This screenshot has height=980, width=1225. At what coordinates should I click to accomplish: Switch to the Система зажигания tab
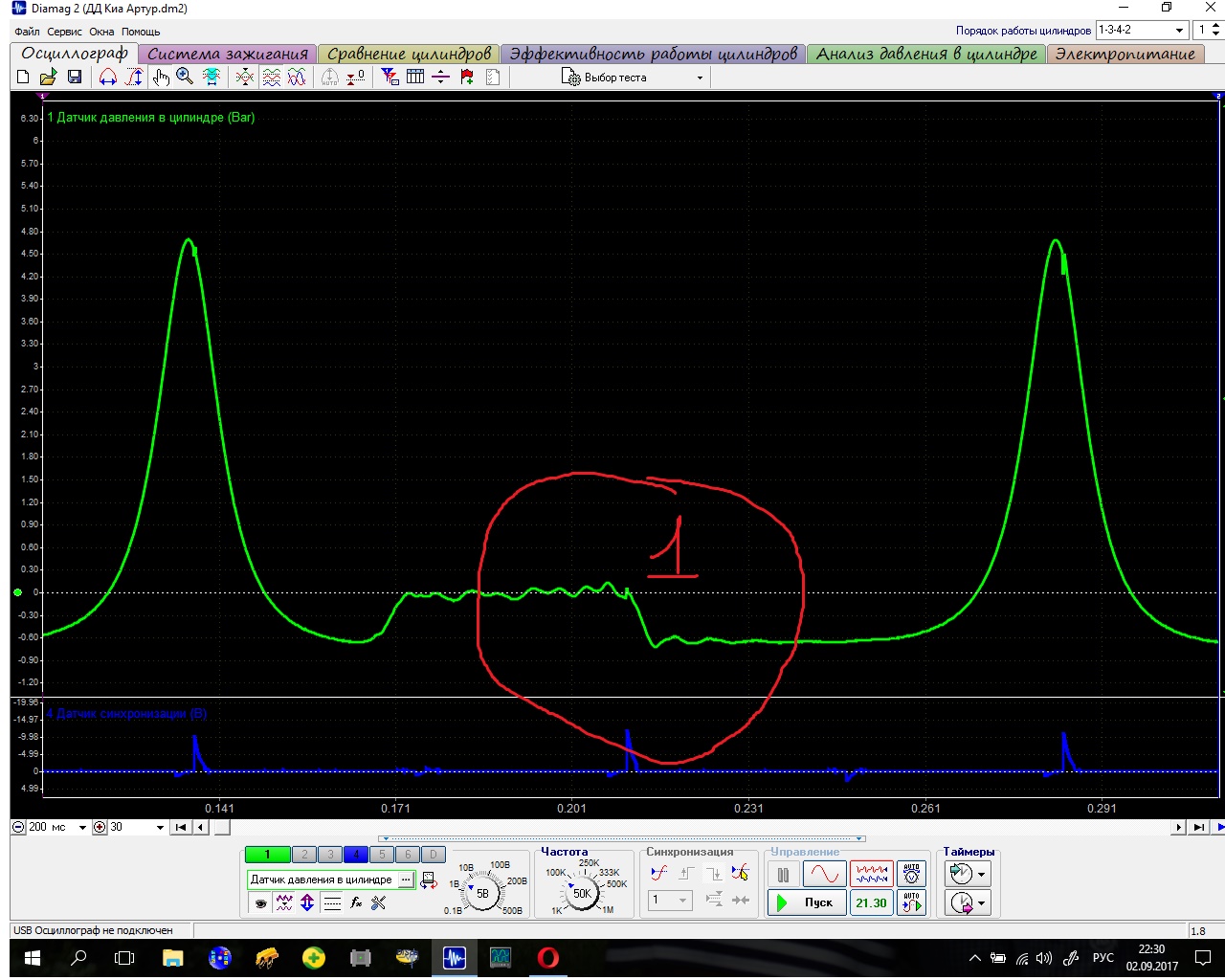tap(228, 55)
